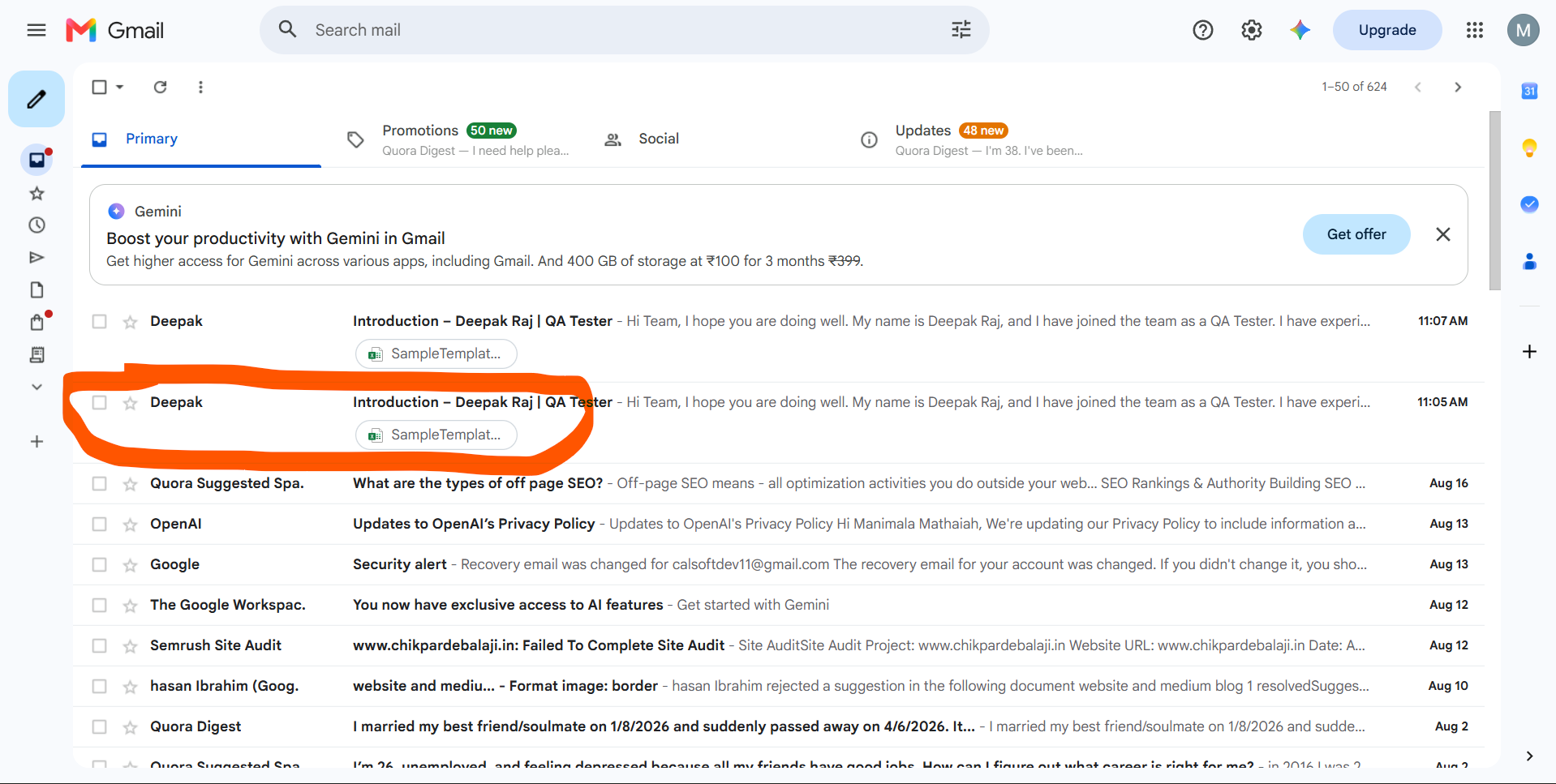Select the Semrush Site Audit checkbox
1556x784 pixels.
[99, 645]
